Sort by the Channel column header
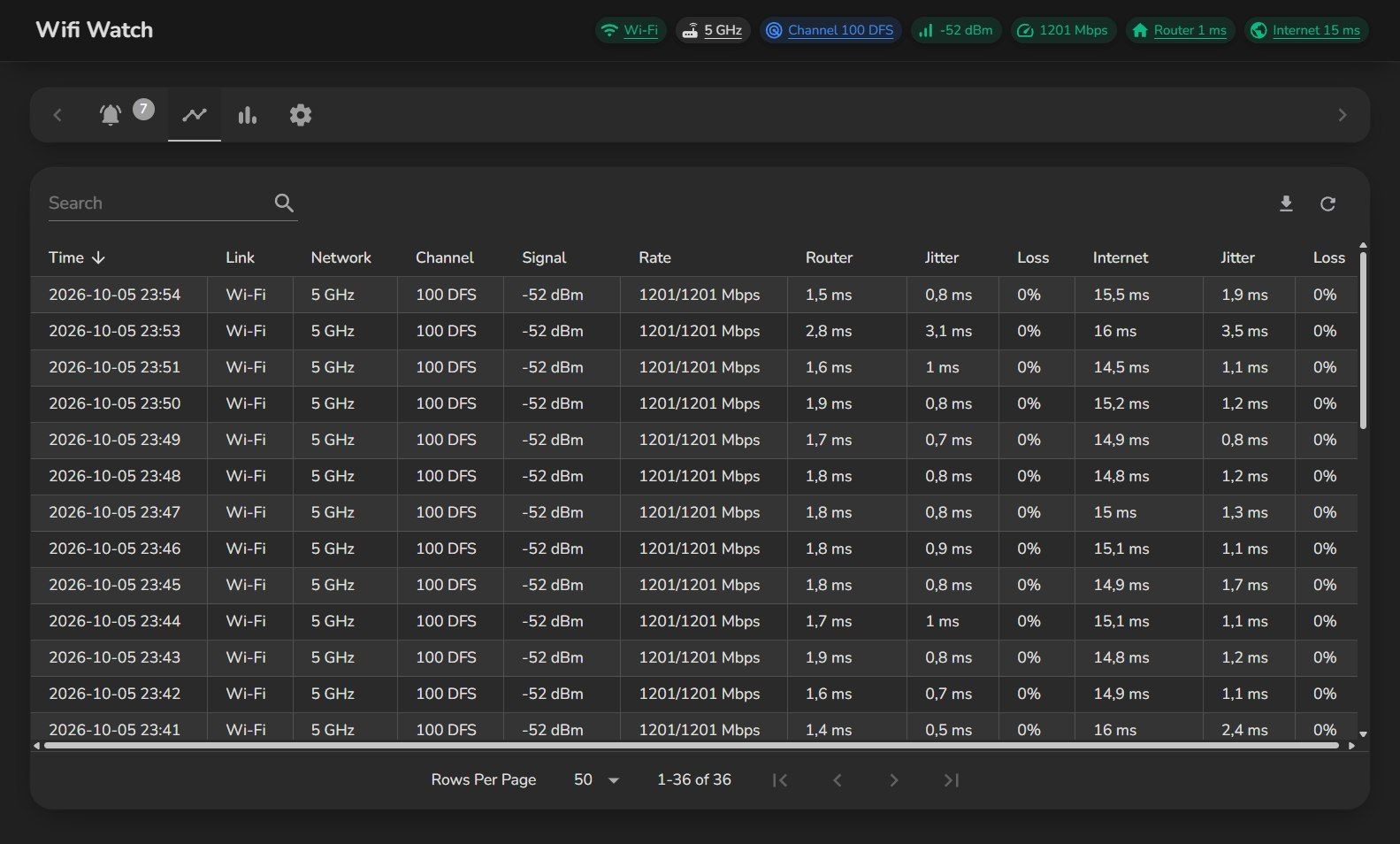The image size is (1400, 844). tap(445, 257)
